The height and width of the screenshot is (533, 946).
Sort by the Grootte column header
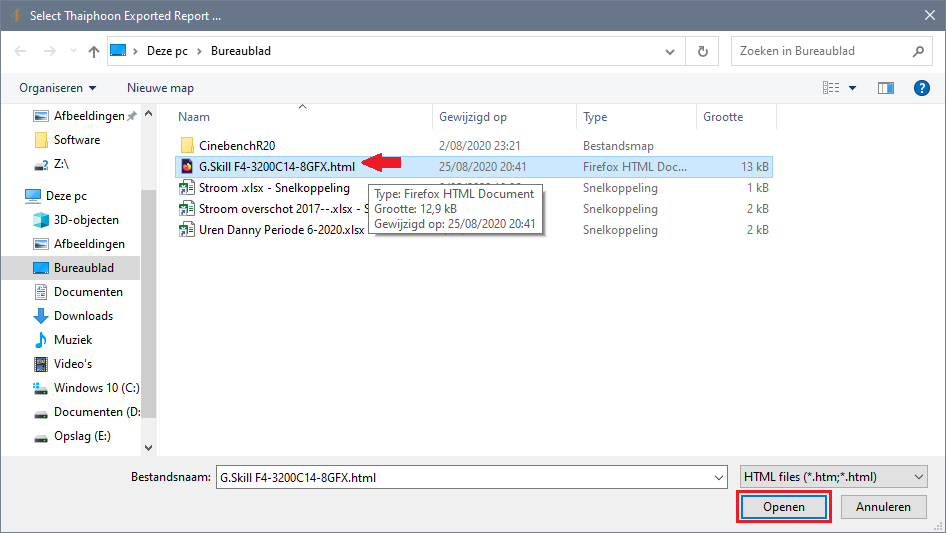[x=723, y=117]
